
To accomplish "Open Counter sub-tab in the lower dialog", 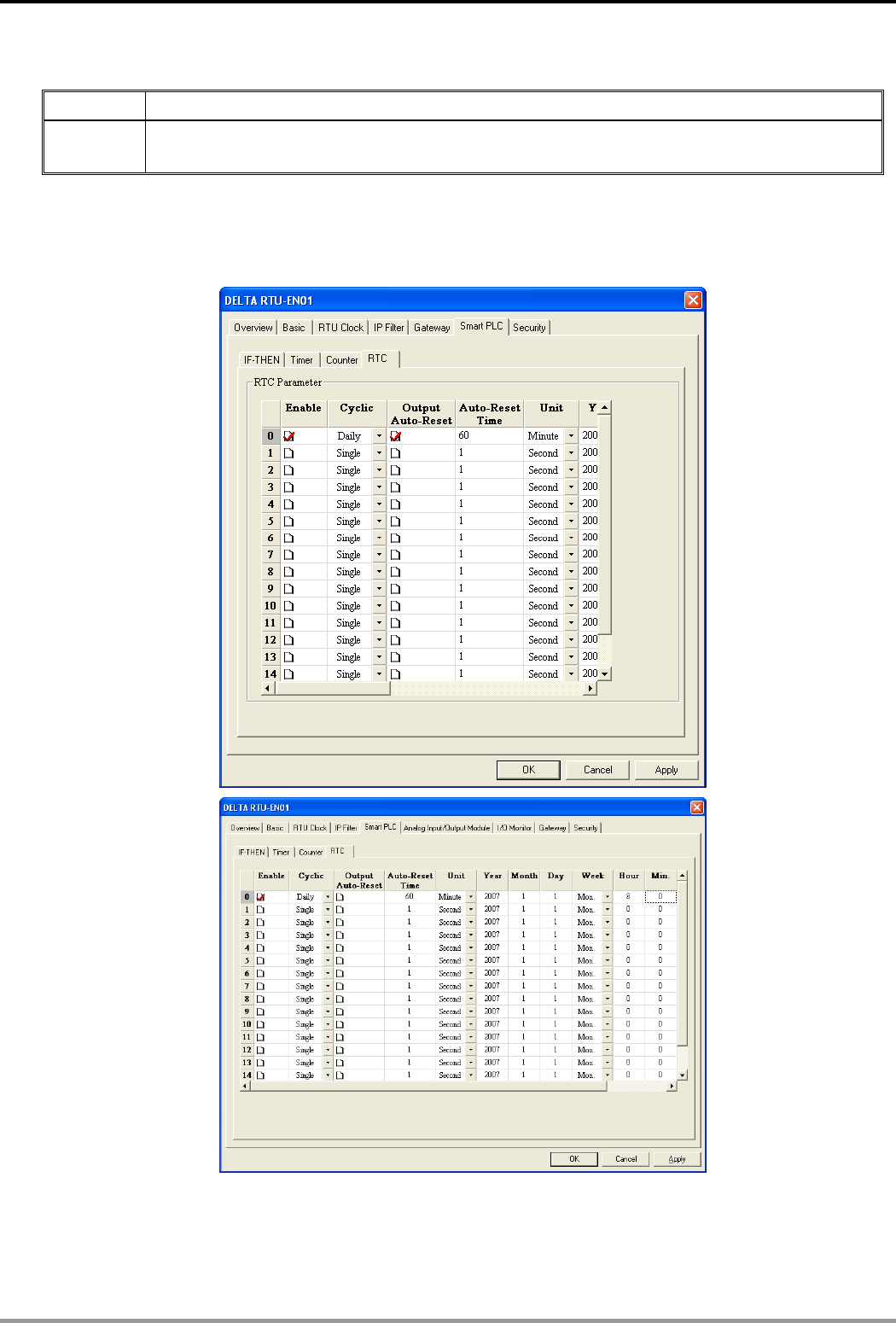I will tap(311, 852).
